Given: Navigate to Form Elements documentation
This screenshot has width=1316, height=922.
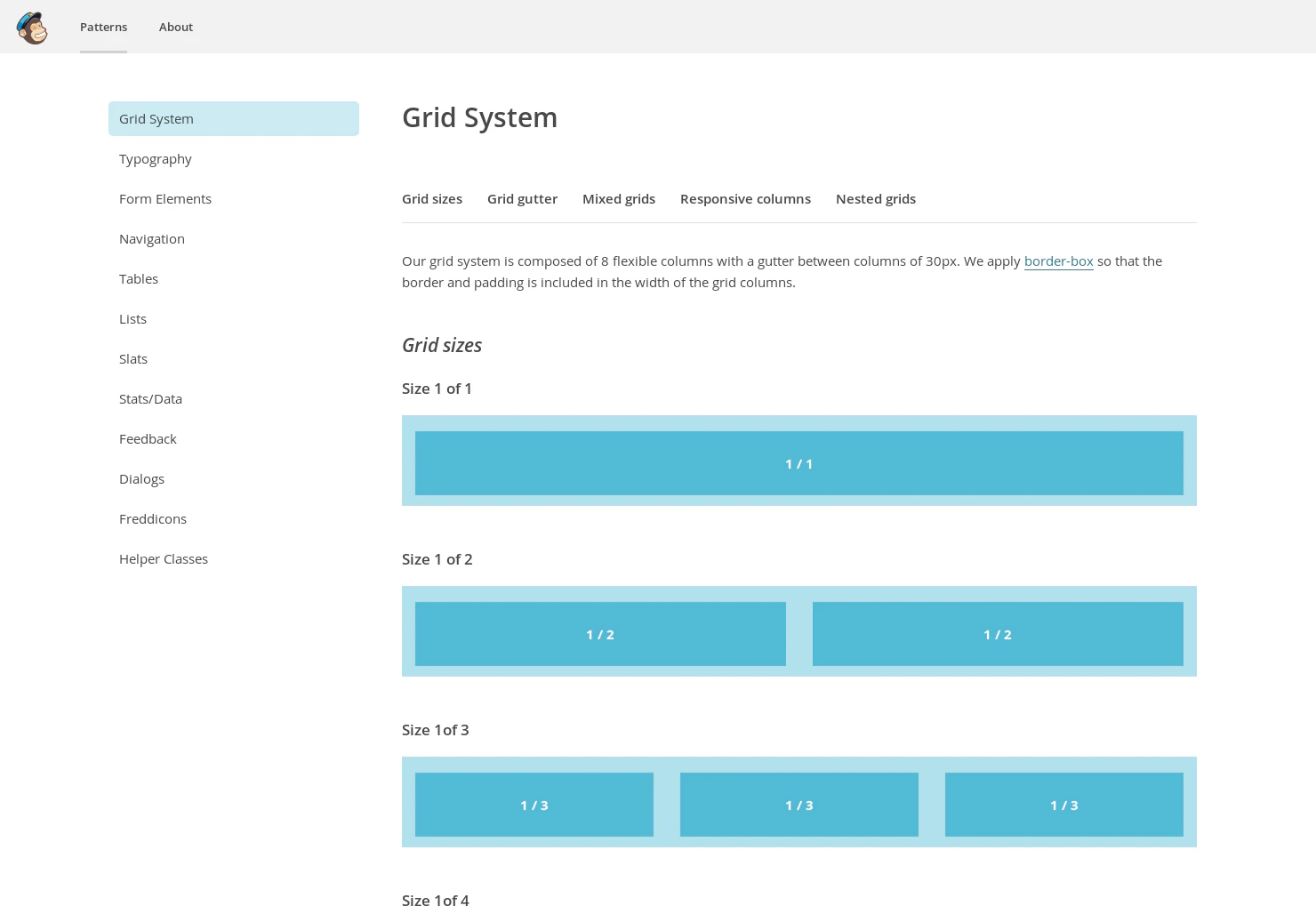Looking at the screenshot, I should coord(165,198).
